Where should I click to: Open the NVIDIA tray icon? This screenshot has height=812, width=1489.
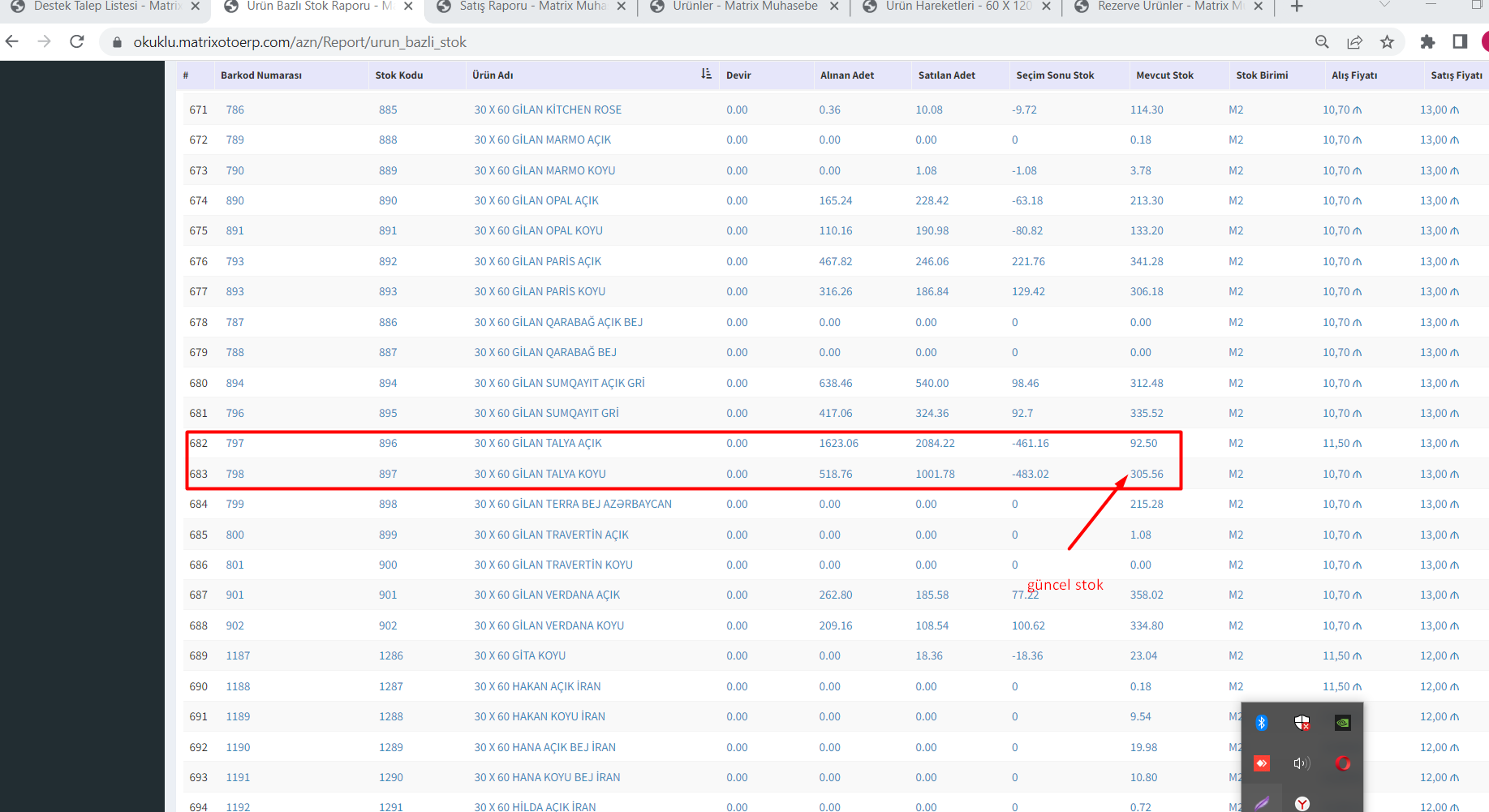pyautogui.click(x=1343, y=723)
